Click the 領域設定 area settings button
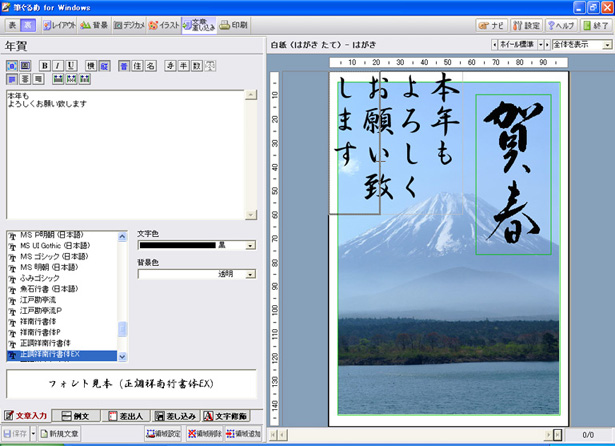This screenshot has width=615, height=446. pyautogui.click(x=163, y=435)
